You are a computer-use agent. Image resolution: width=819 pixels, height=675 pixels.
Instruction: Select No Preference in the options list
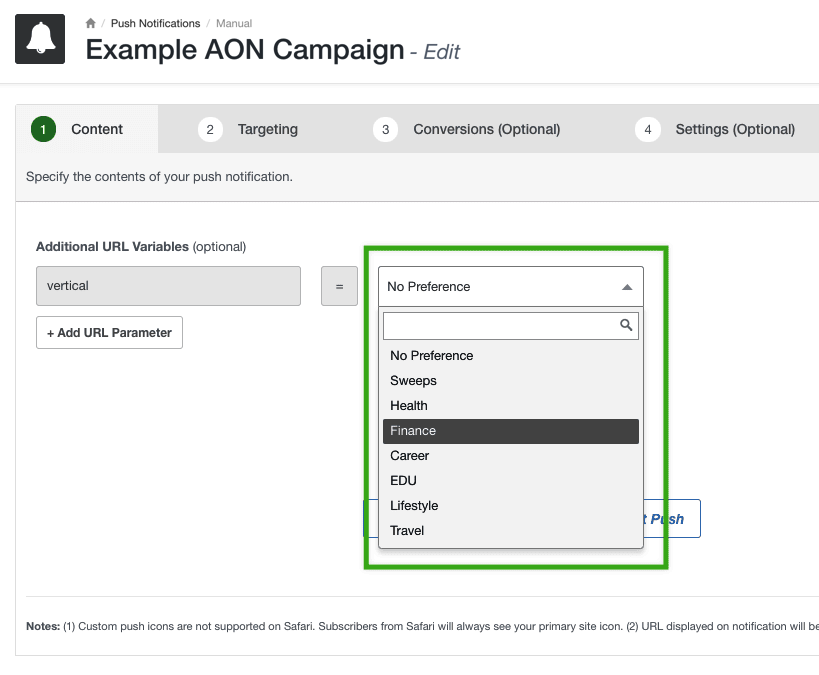pos(432,356)
